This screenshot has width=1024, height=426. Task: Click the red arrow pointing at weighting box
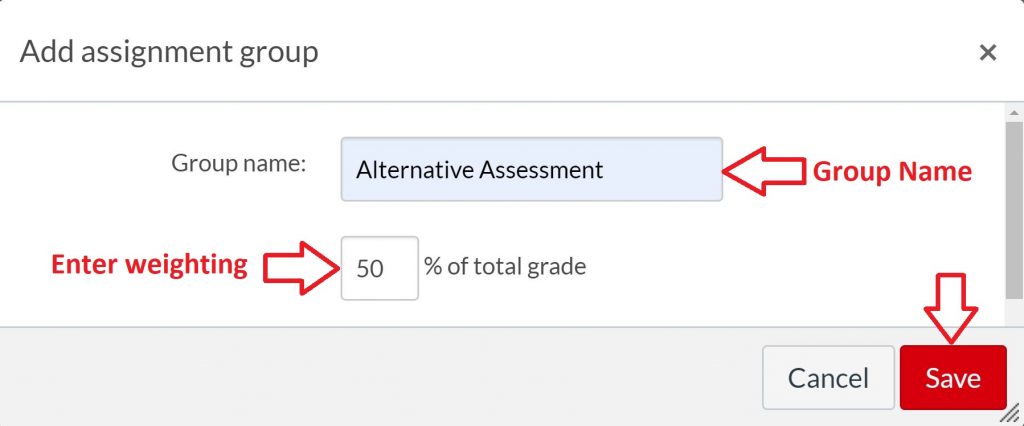point(299,267)
